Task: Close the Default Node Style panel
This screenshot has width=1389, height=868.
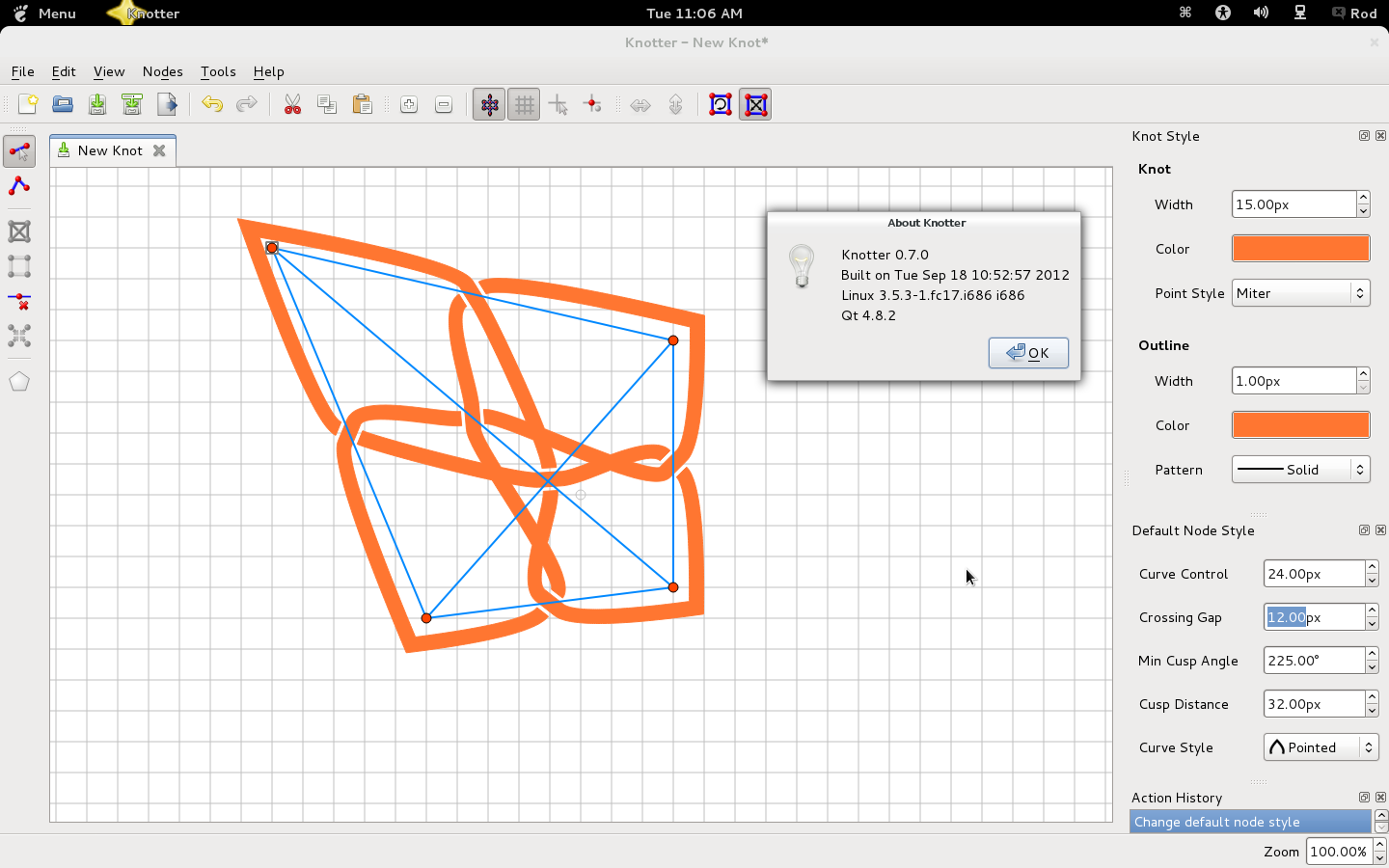Action: [1380, 530]
